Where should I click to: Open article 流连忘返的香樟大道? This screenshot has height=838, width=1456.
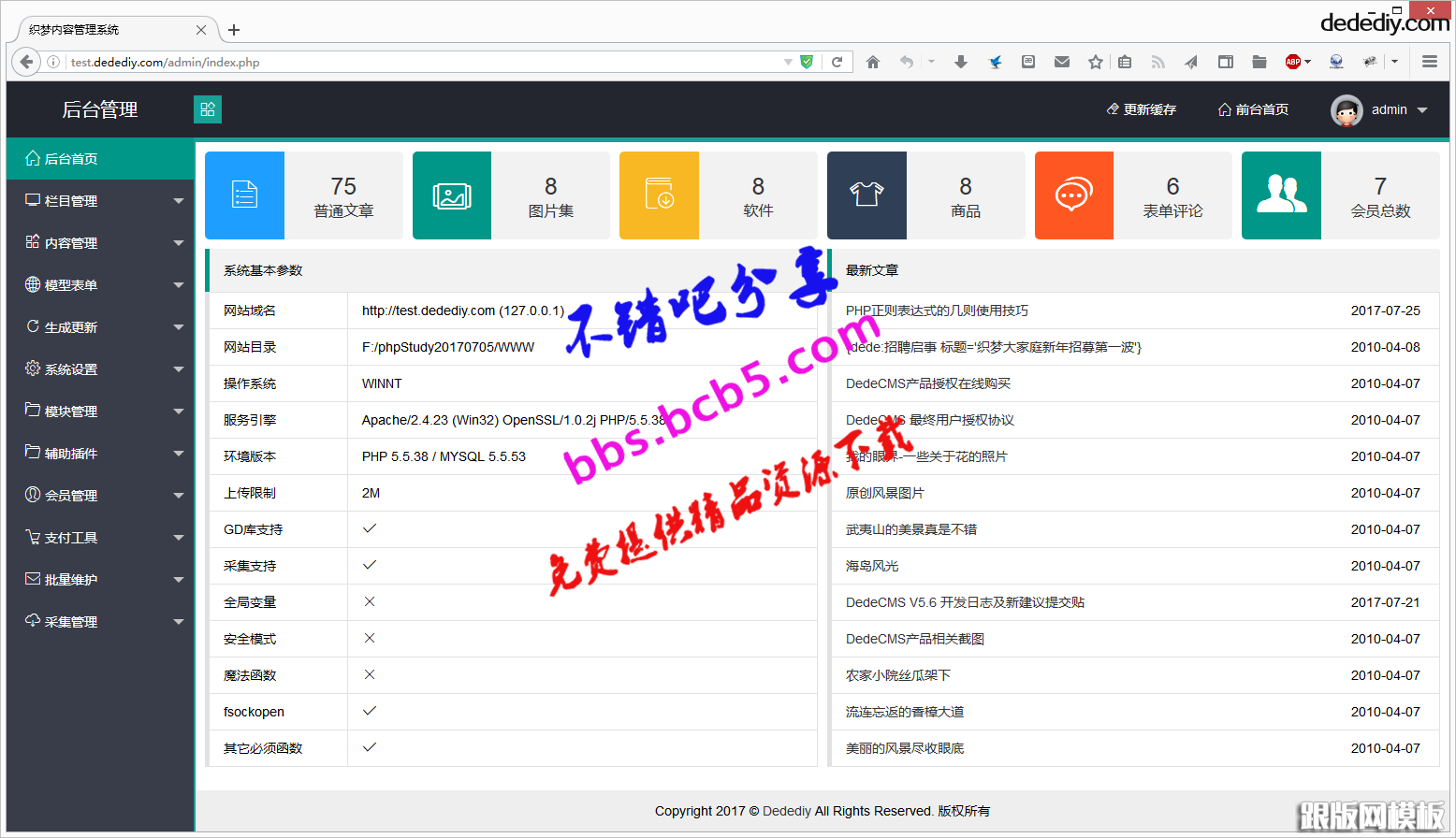click(905, 712)
